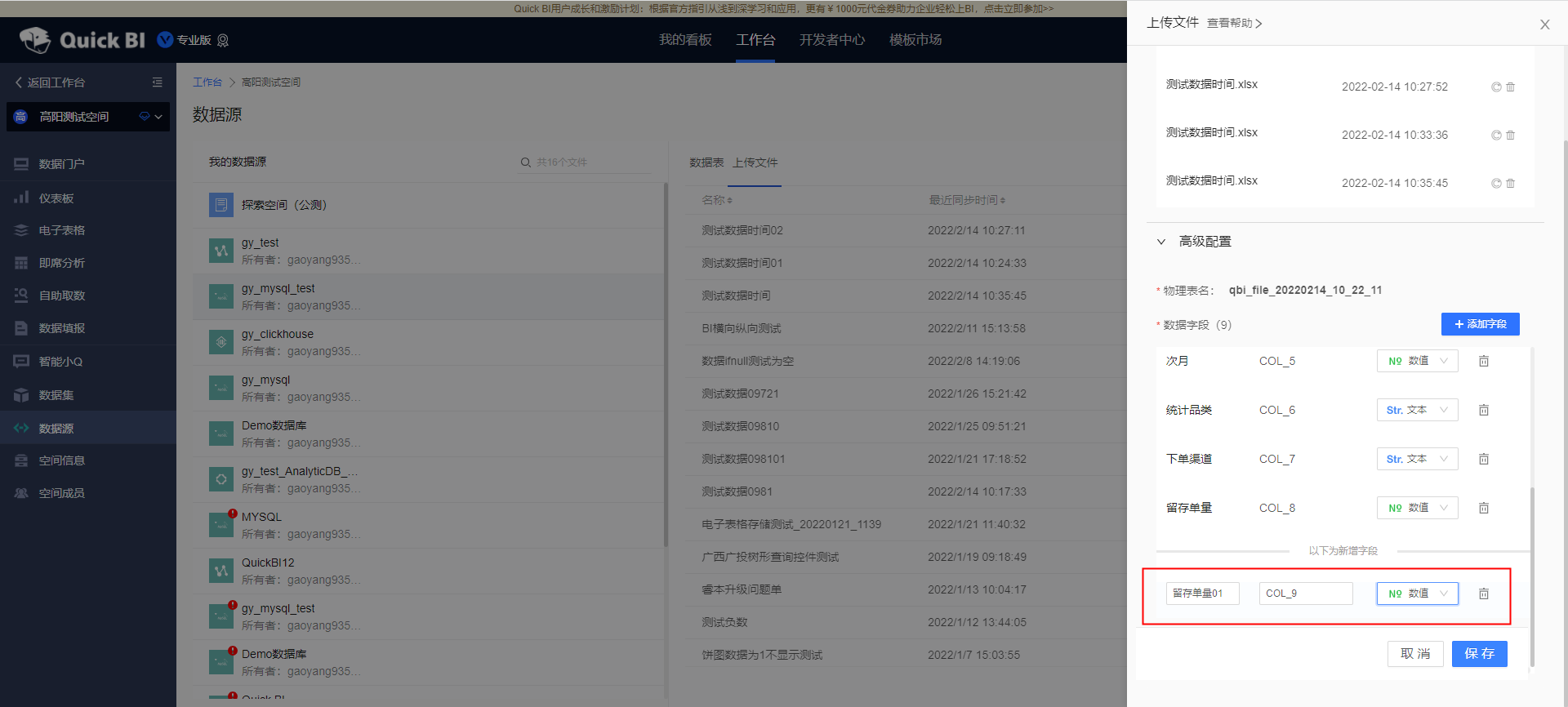Viewport: 1568px width, 707px height.
Task: Delete the 统计品类 COL_6 field
Action: coord(1484,410)
